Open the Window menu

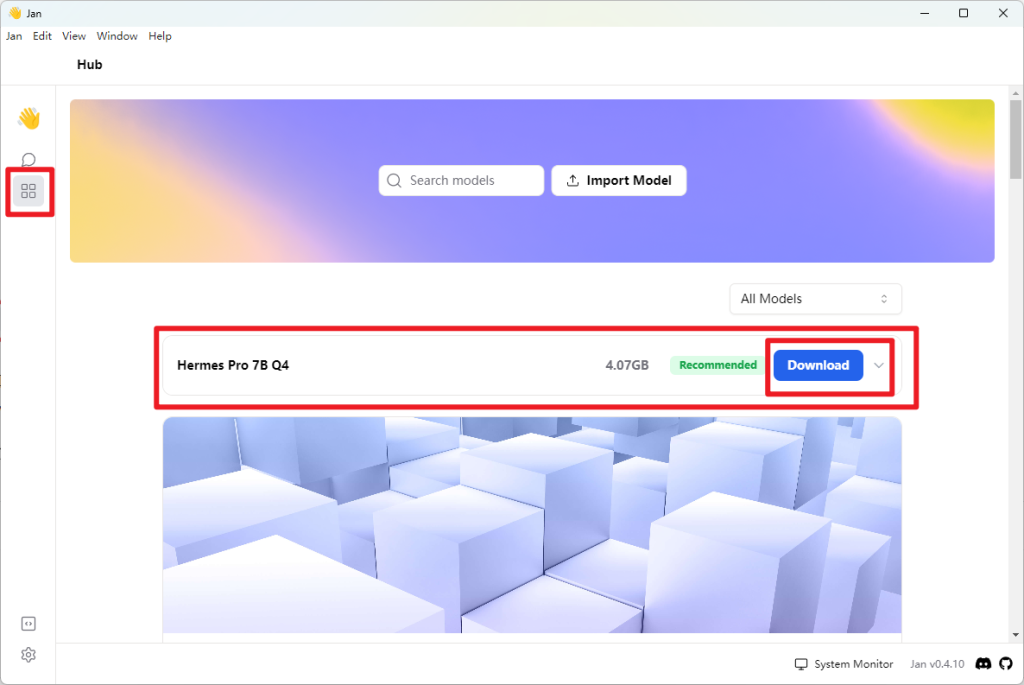[x=117, y=36]
